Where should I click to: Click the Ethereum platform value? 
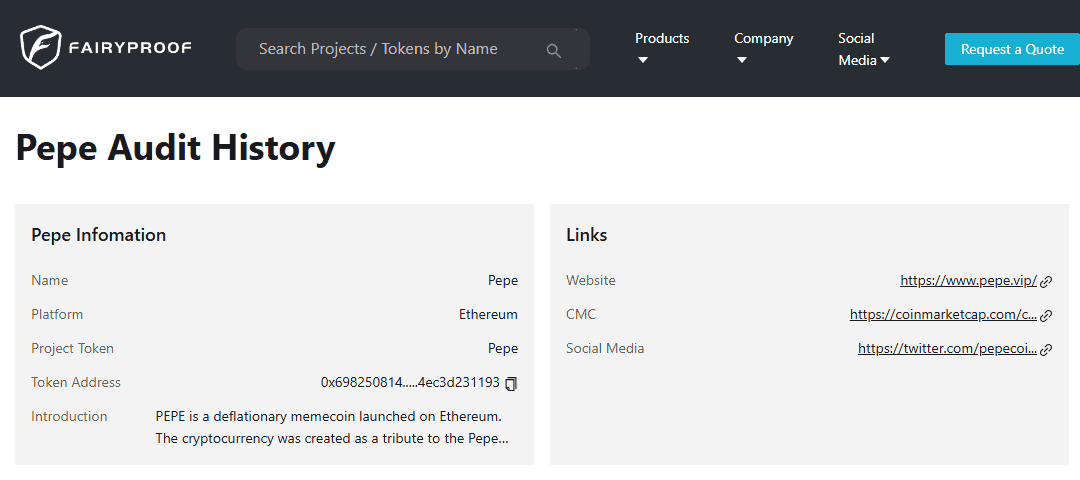(x=488, y=315)
